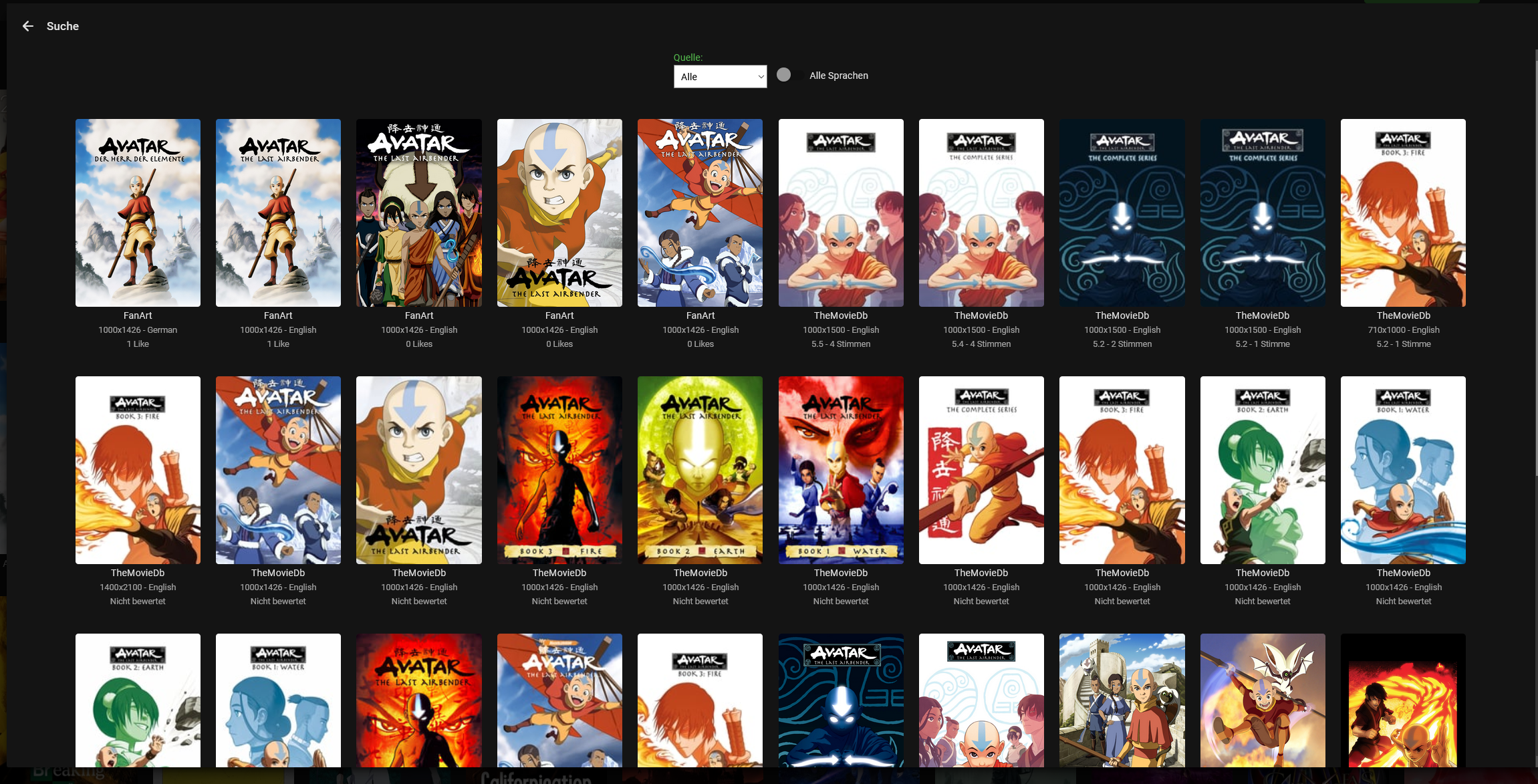Click the '5.5 - 4 Stimmen' rating text

point(841,344)
